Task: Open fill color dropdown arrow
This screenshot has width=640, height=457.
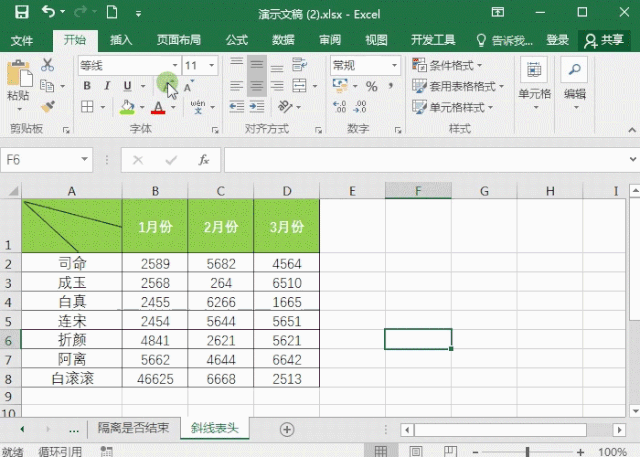Action: [x=142, y=107]
